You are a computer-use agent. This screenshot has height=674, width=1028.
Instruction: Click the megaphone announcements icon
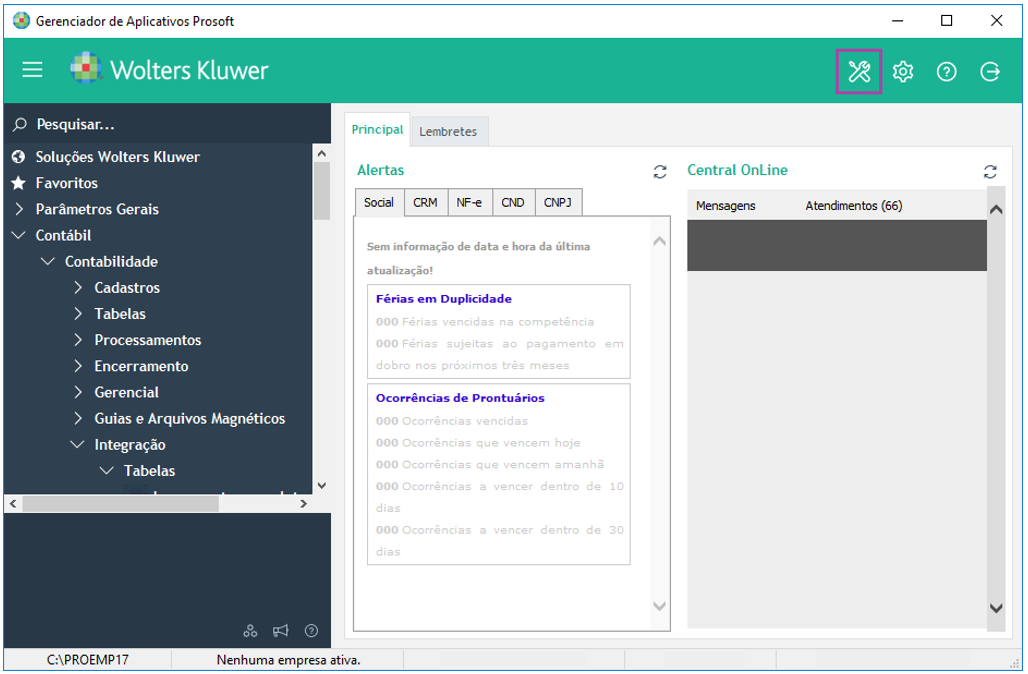coord(281,631)
